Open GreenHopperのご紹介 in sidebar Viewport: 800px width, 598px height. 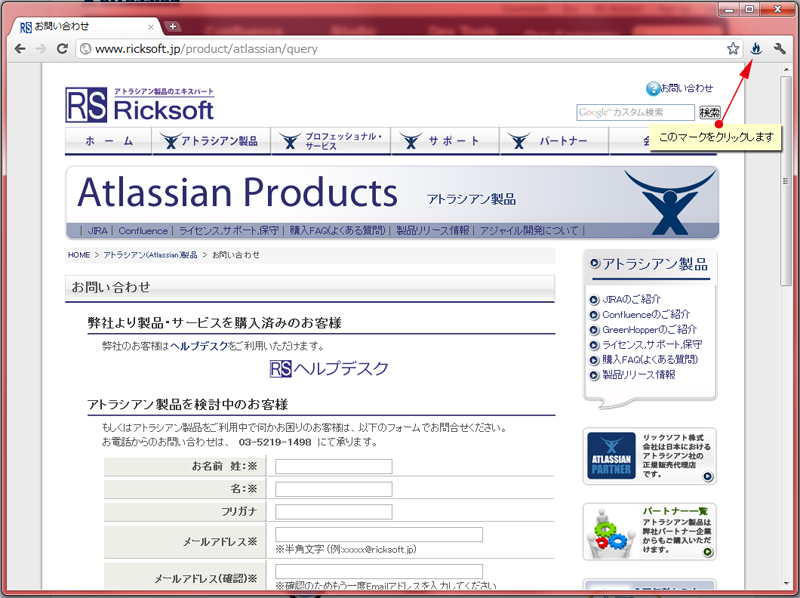point(649,330)
